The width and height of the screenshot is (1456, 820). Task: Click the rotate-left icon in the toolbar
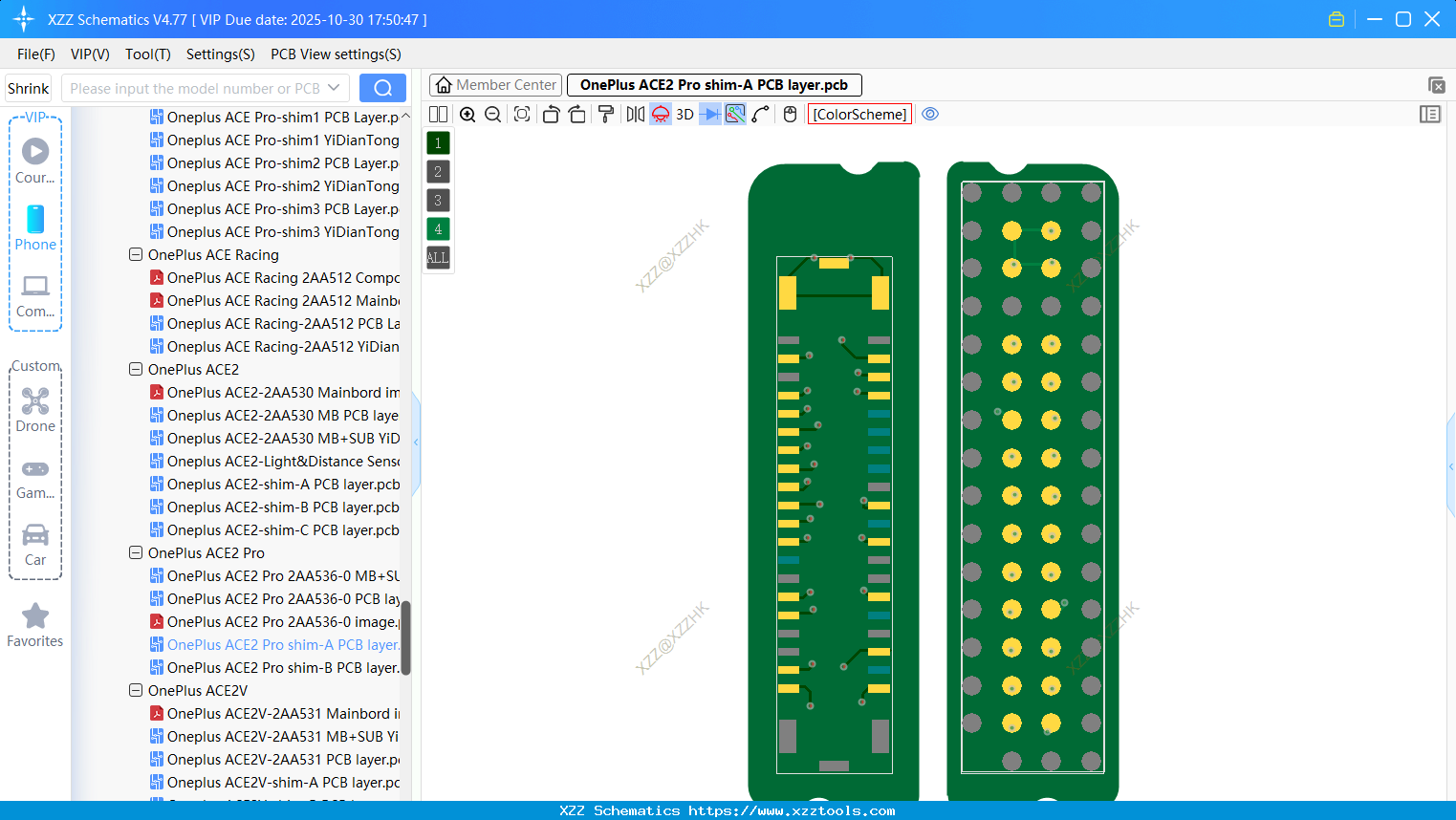pos(551,114)
